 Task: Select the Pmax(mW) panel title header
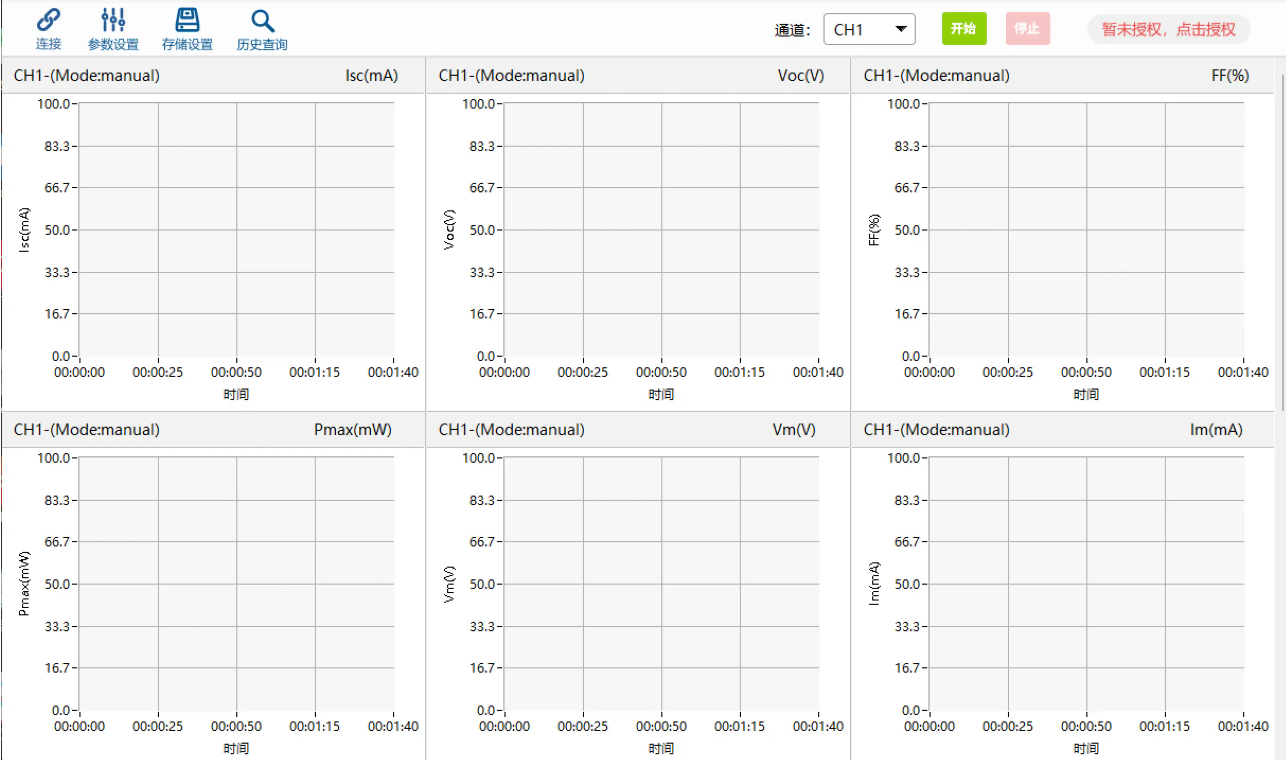point(213,430)
